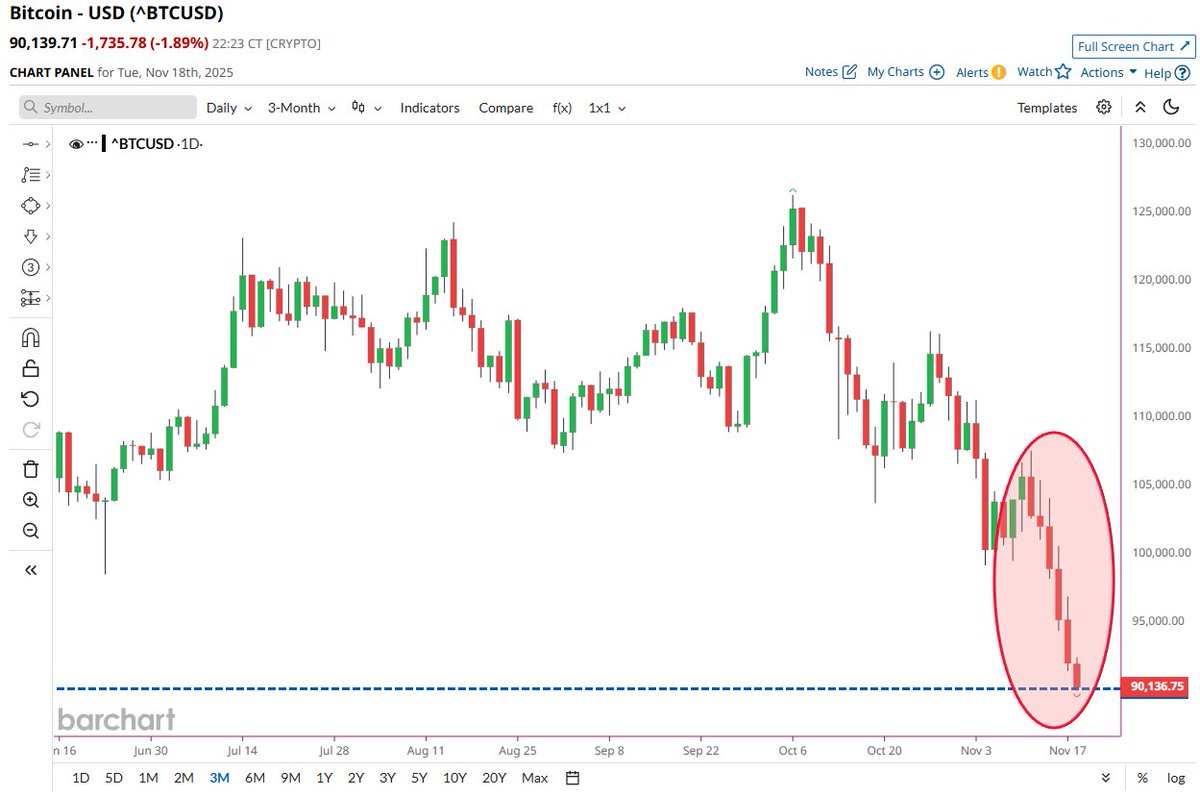The width and height of the screenshot is (1200, 796).
Task: Switch to dark mode moon icon
Action: [x=1172, y=107]
